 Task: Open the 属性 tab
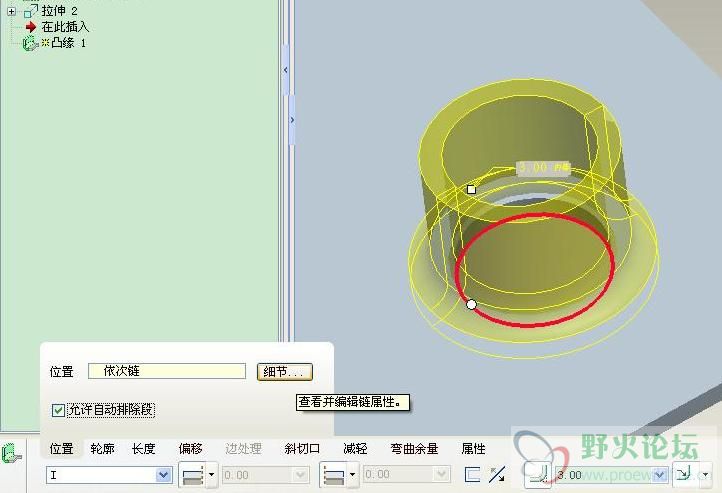click(473, 448)
